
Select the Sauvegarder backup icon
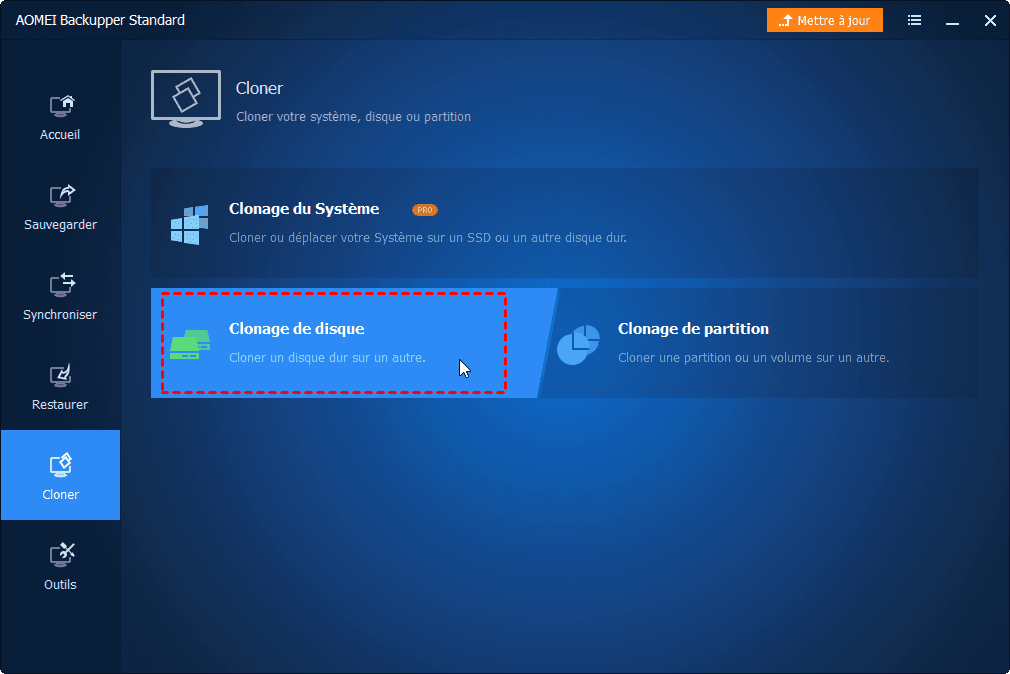tap(61, 196)
